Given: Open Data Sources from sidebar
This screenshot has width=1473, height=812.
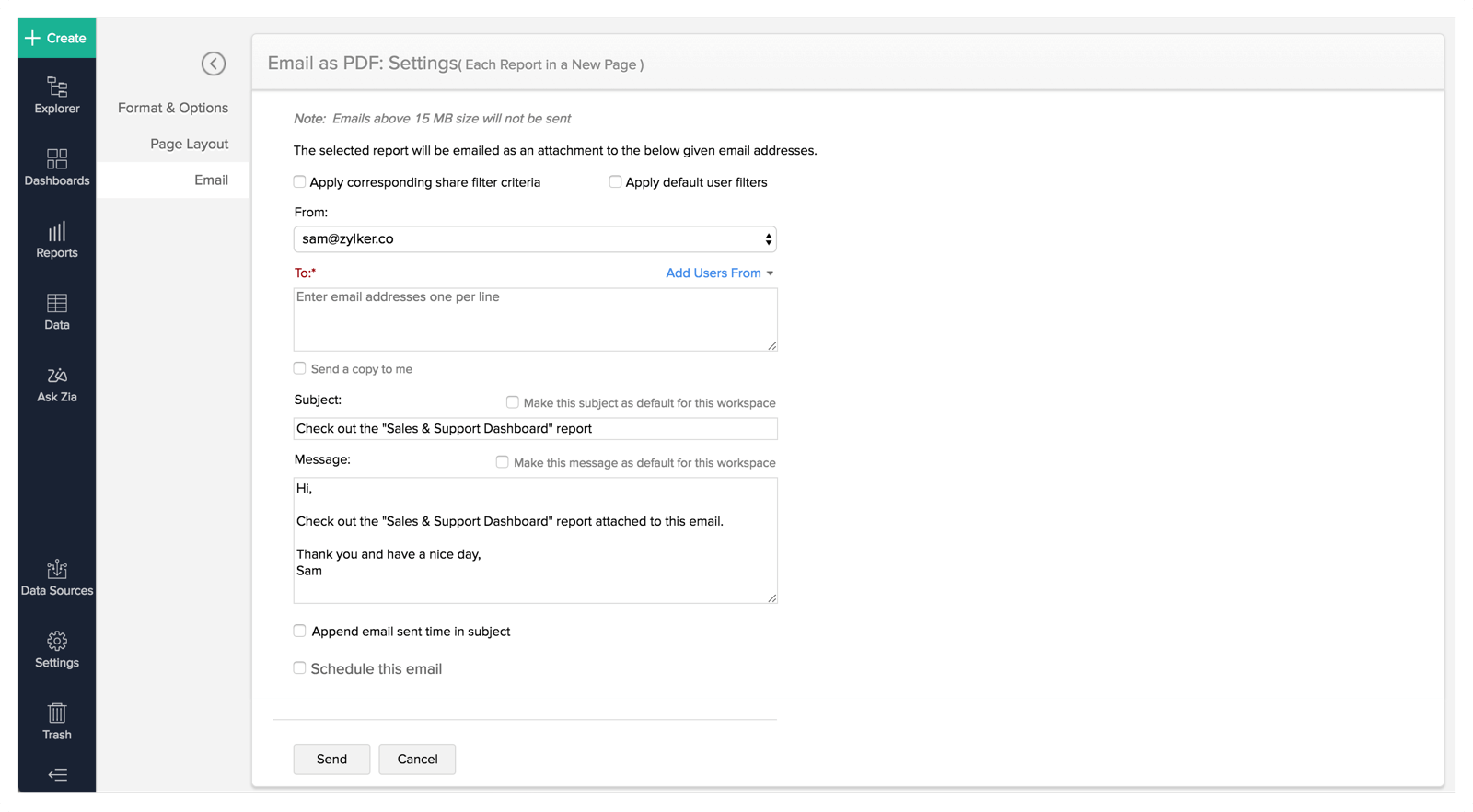Looking at the screenshot, I should [x=57, y=570].
